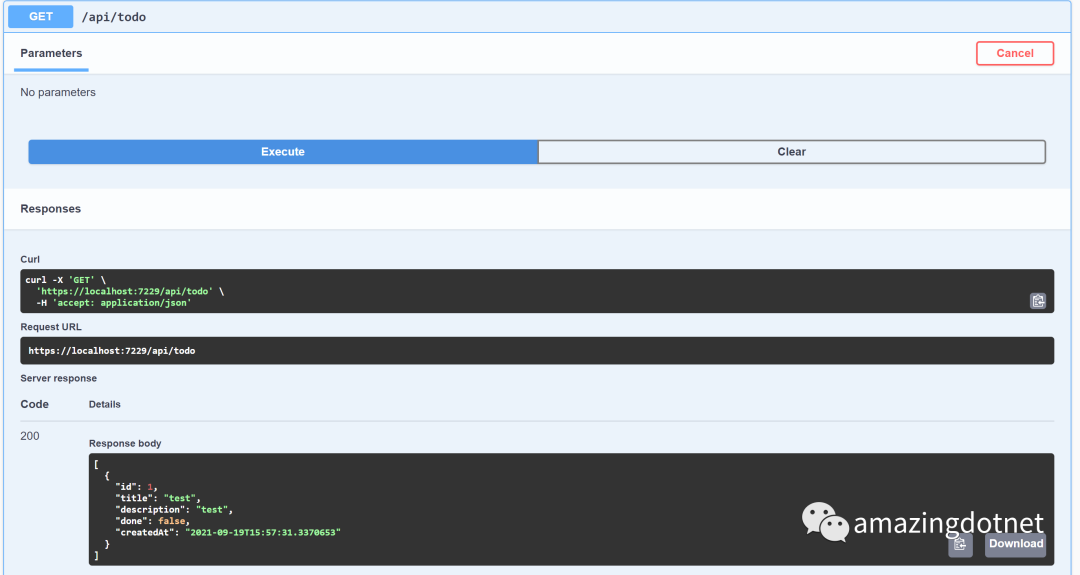Click the Response body label

[125, 443]
